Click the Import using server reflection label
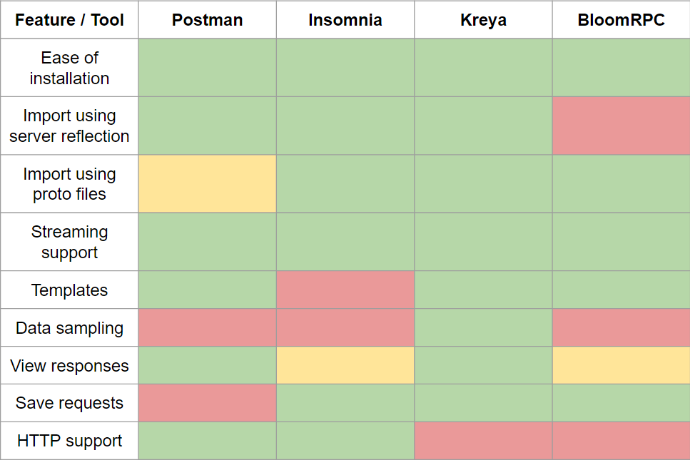690x460 pixels. tap(70, 126)
